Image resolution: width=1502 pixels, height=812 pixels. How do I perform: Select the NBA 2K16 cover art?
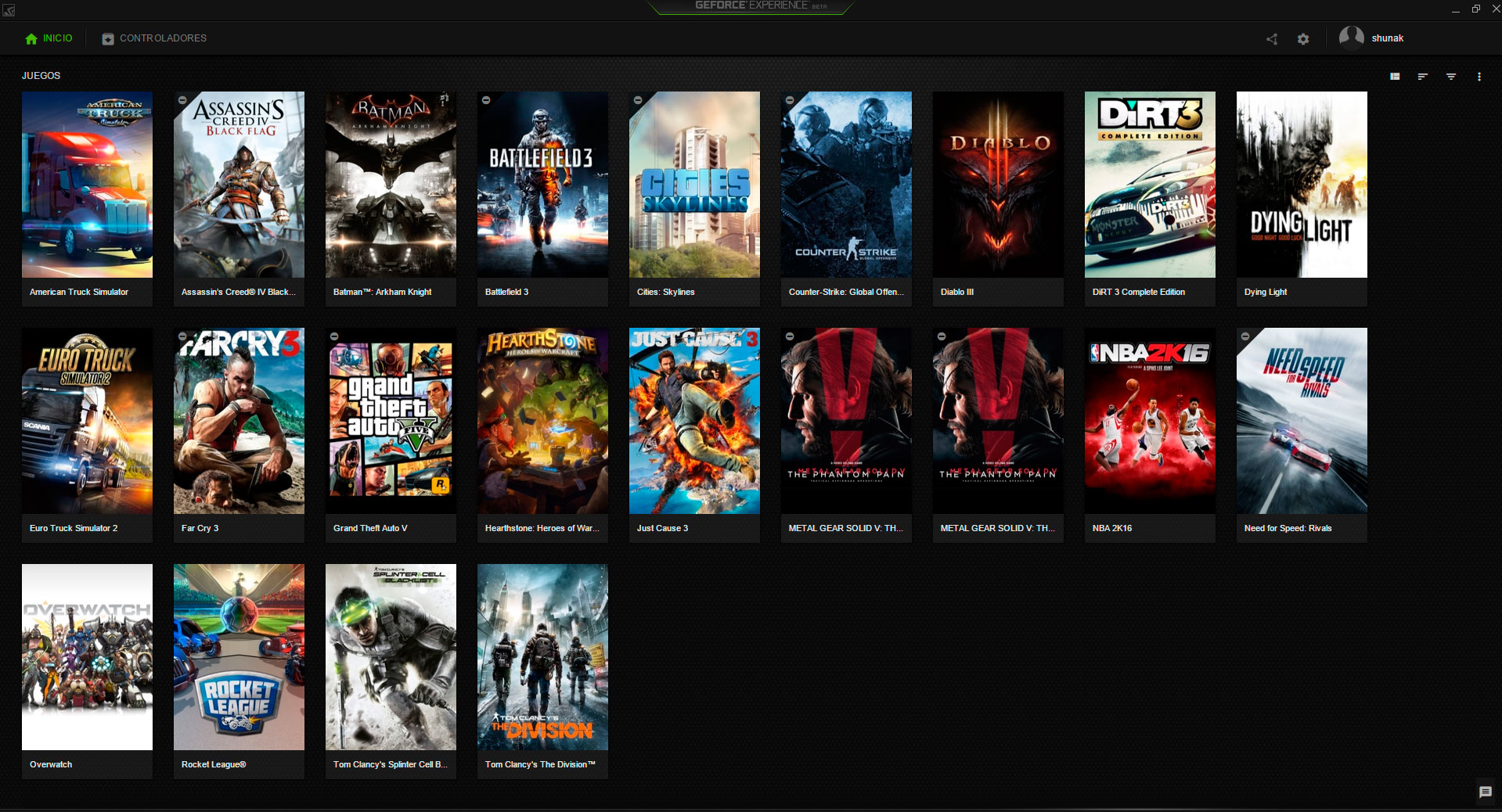point(1150,421)
